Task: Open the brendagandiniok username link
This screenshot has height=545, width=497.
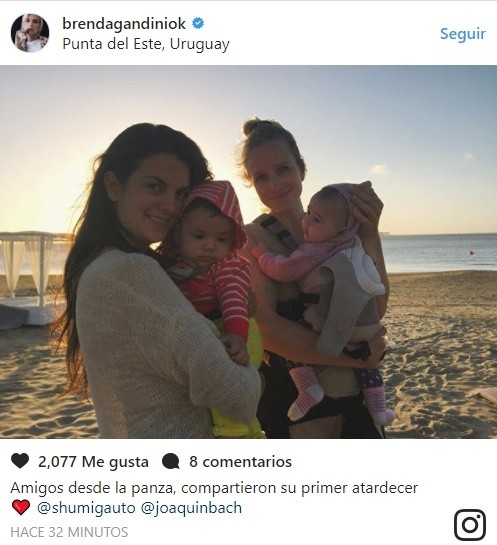Action: tap(124, 24)
